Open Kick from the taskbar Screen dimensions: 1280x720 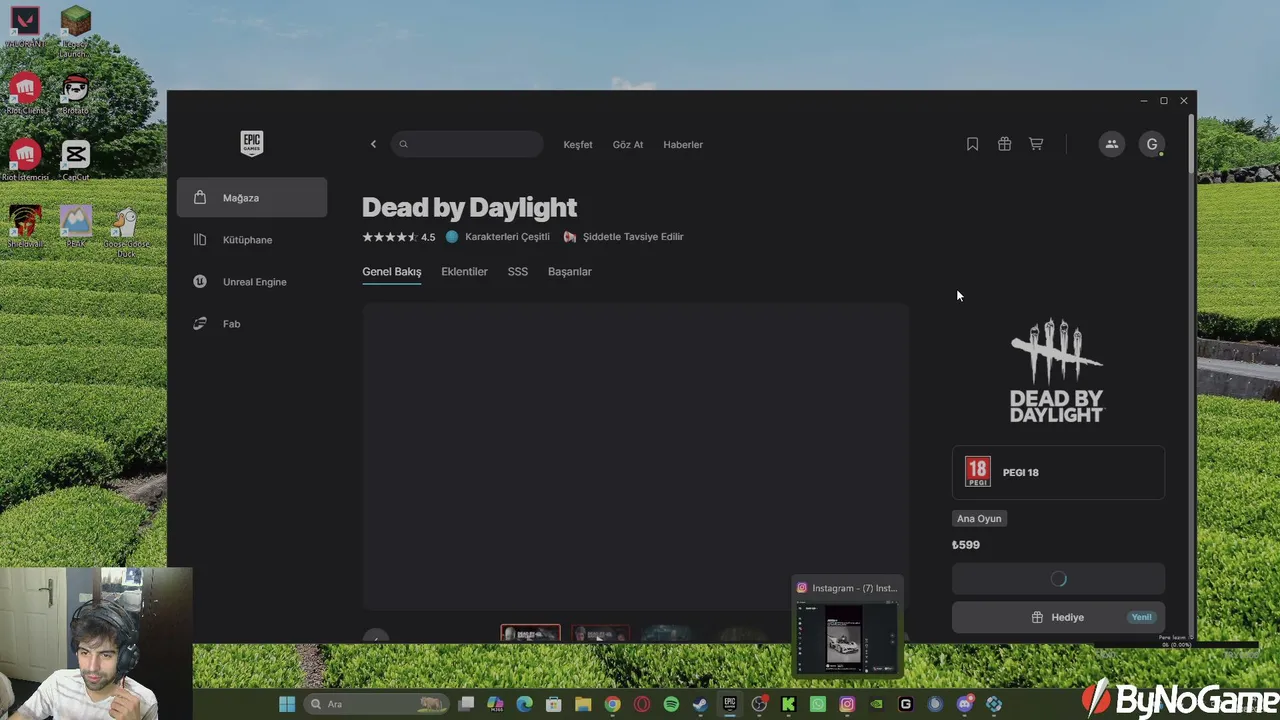pos(788,704)
